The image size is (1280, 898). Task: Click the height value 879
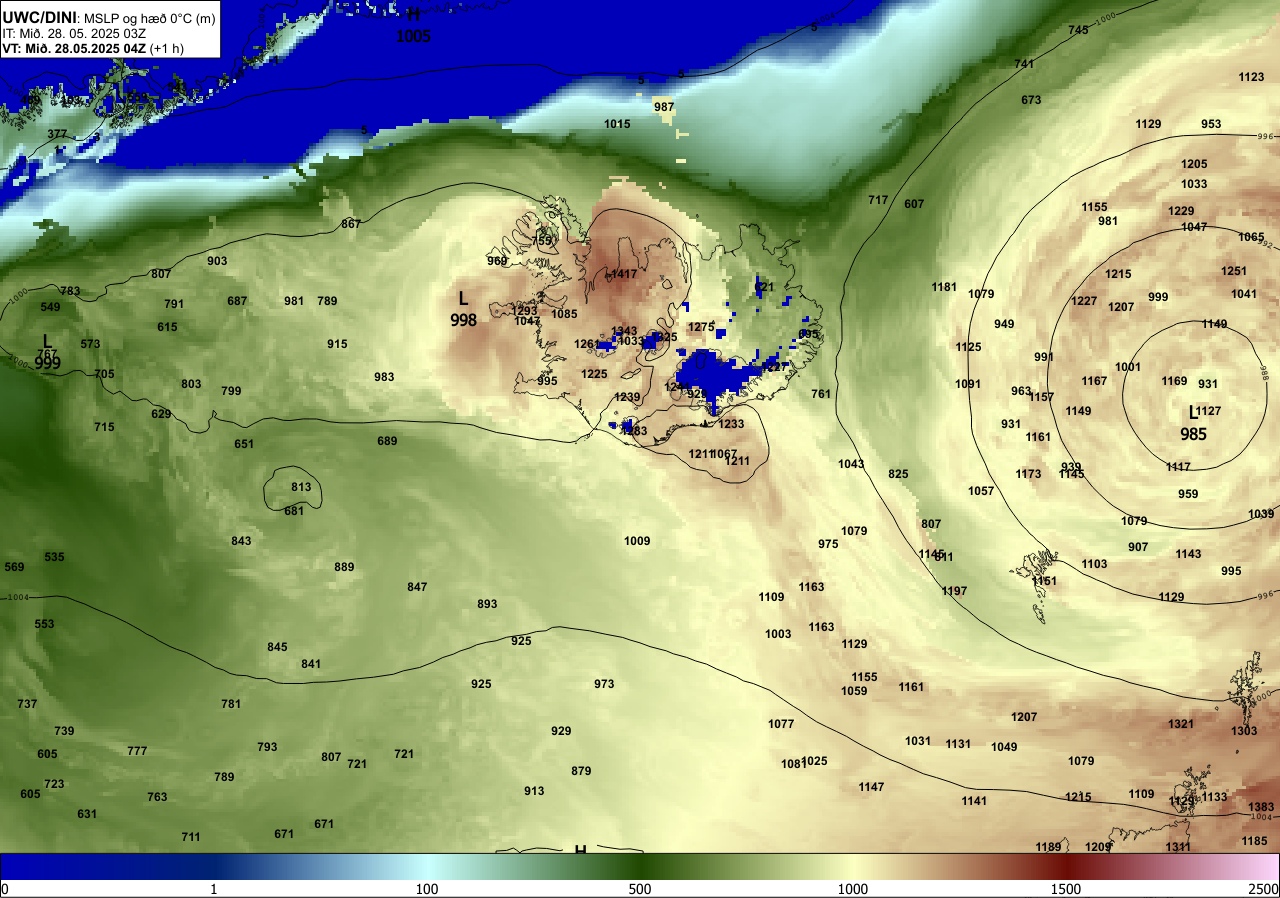pos(581,771)
